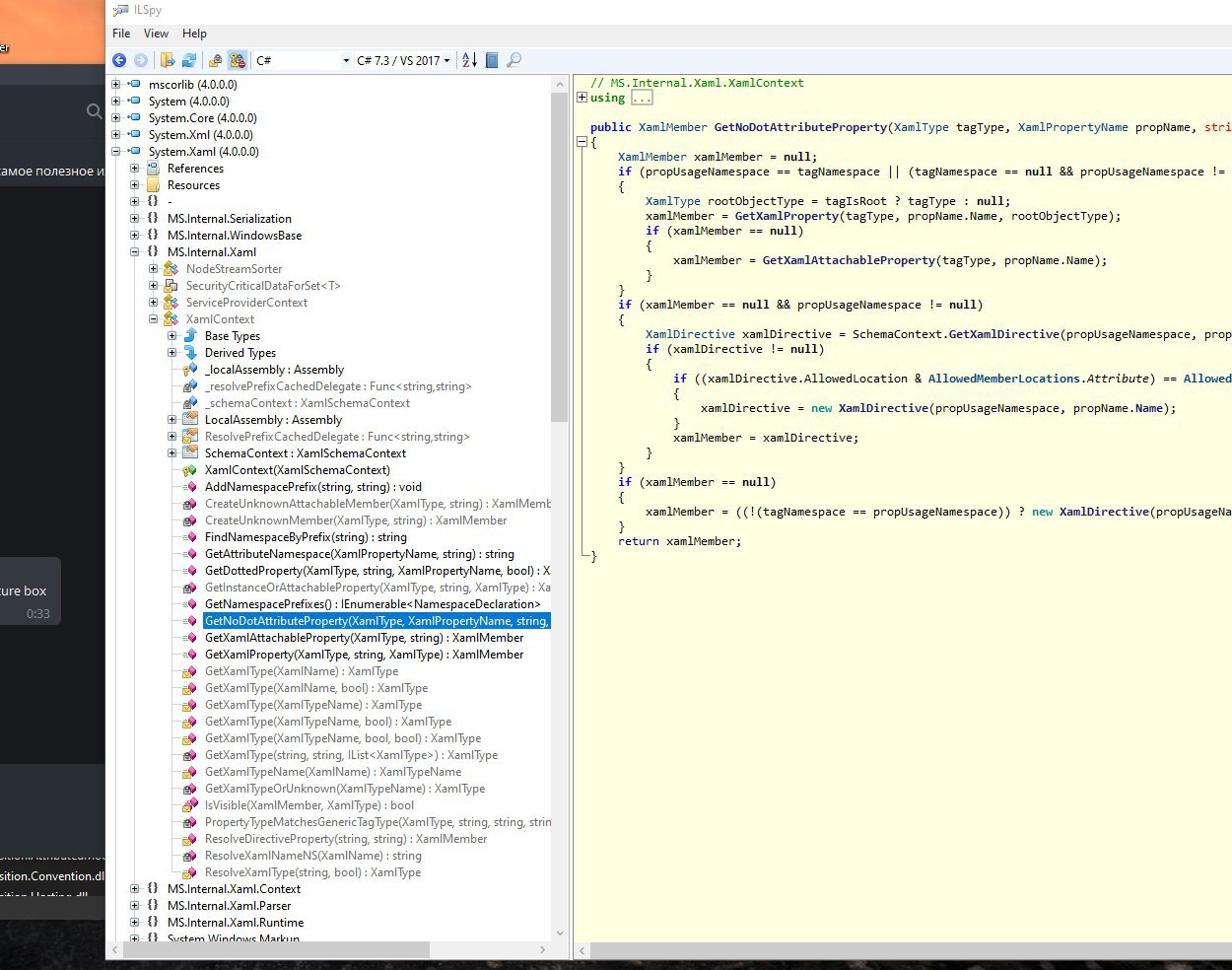The height and width of the screenshot is (970, 1232).
Task: Click the XamlDirective type link in code
Action: coord(690,334)
